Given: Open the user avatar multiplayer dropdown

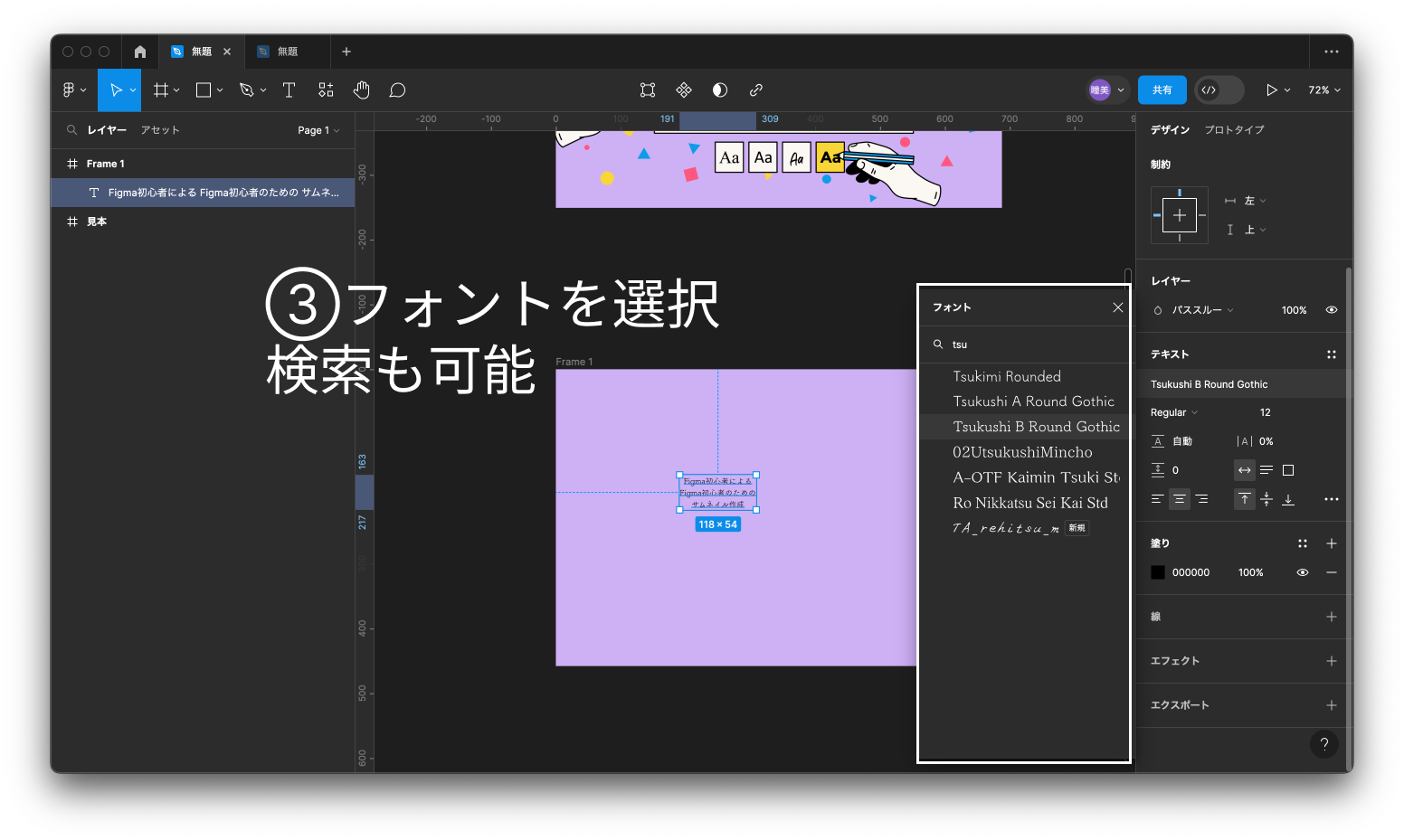Looking at the screenshot, I should coord(1108,90).
